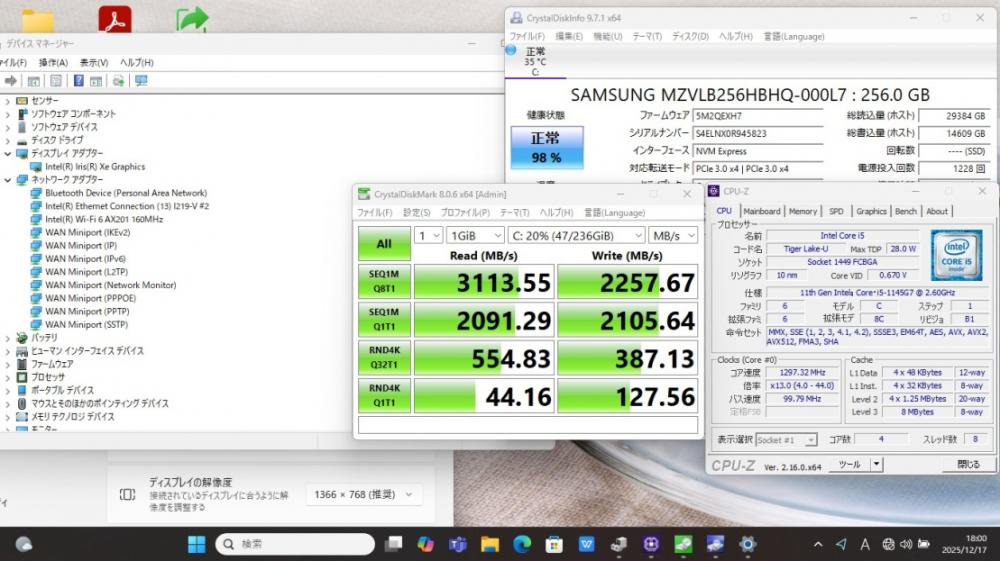This screenshot has height=561, width=1000.
Task: Open the ディスク(D) menu in CrystalDiskInfo
Action: (691, 36)
